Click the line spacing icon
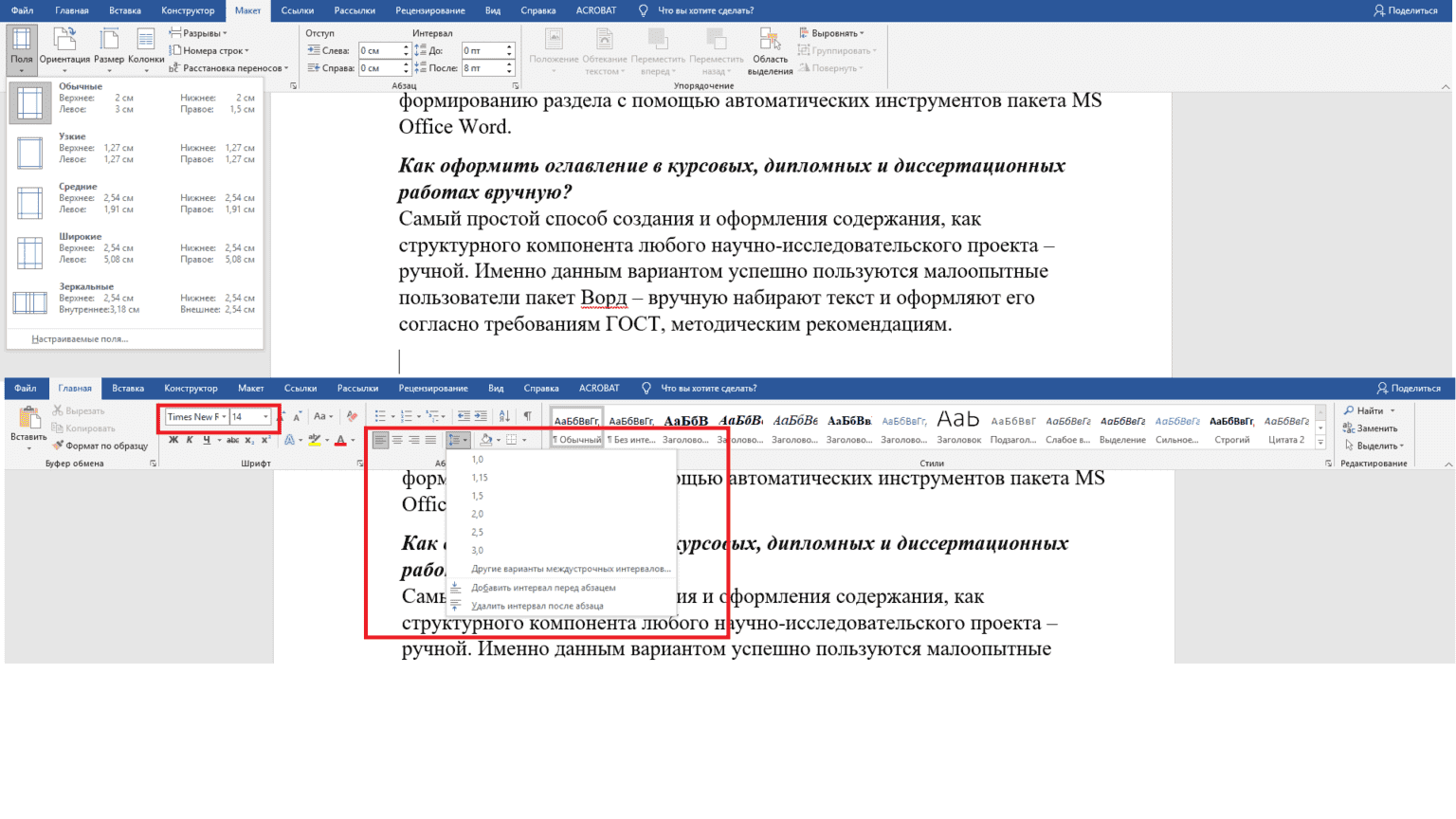Image resolution: width=1456 pixels, height=819 pixels. coord(458,440)
